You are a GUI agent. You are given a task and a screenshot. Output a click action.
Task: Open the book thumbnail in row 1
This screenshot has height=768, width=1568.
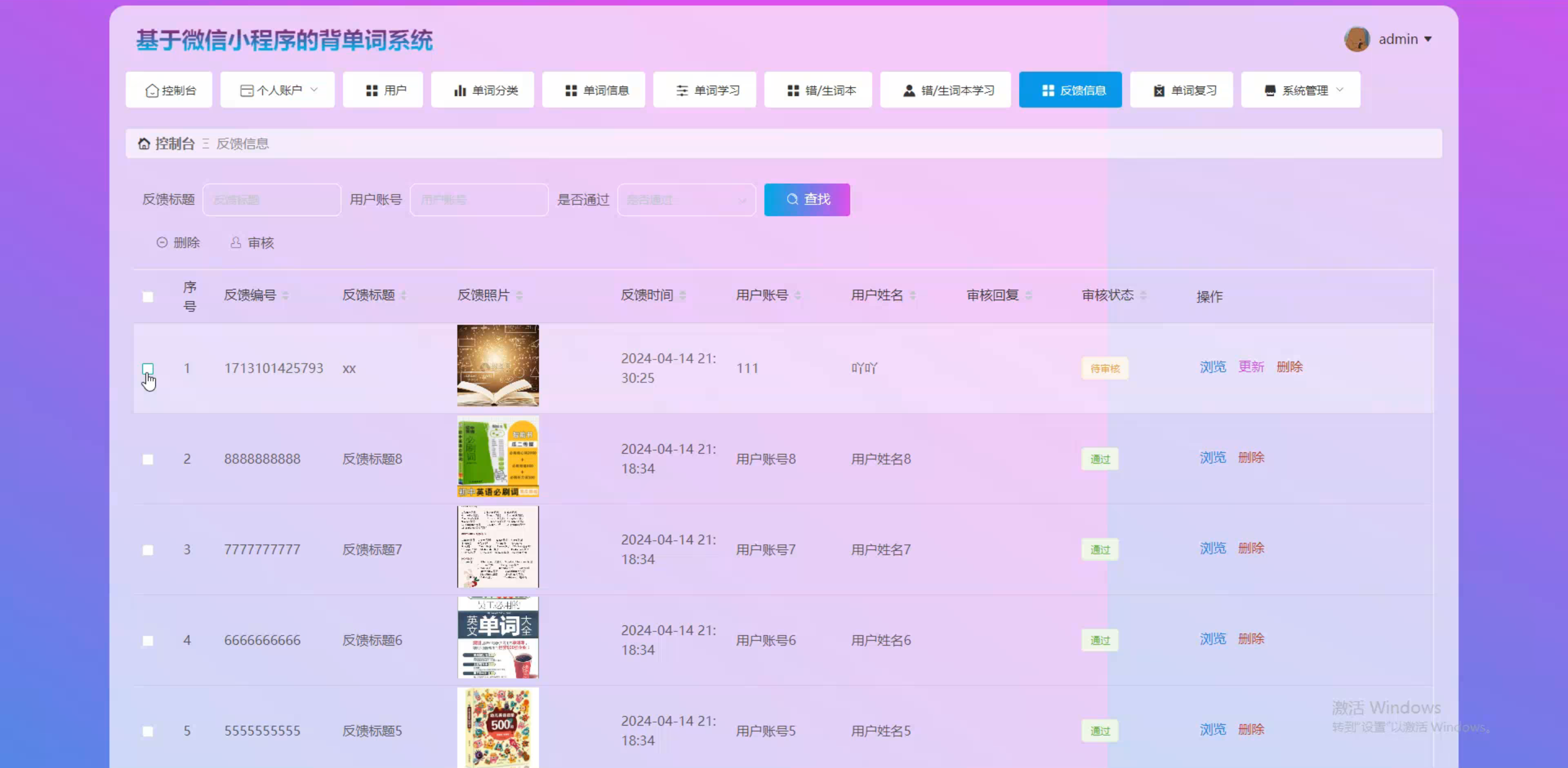tap(498, 366)
